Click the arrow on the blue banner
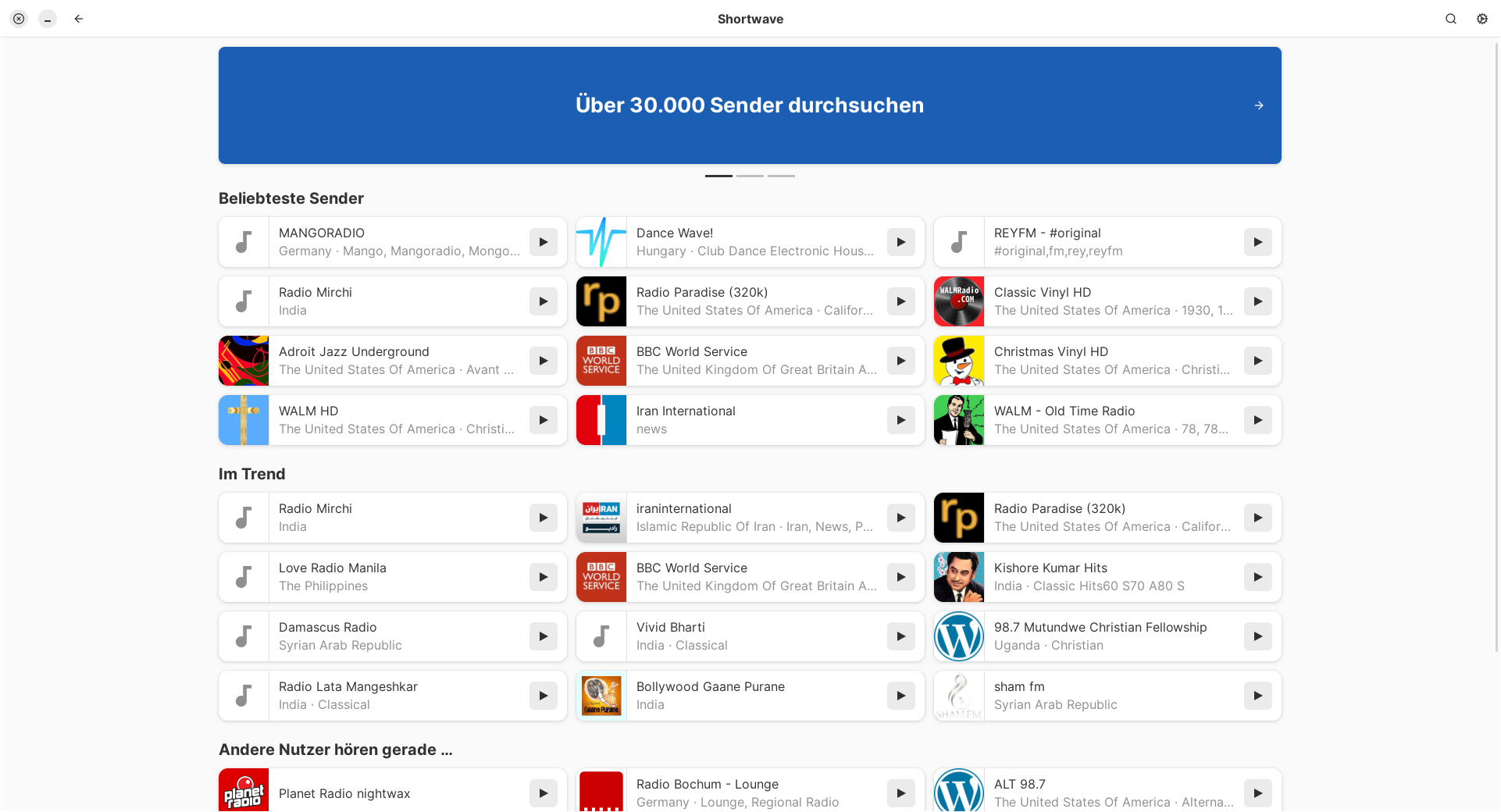This screenshot has height=812, width=1501. (1259, 105)
